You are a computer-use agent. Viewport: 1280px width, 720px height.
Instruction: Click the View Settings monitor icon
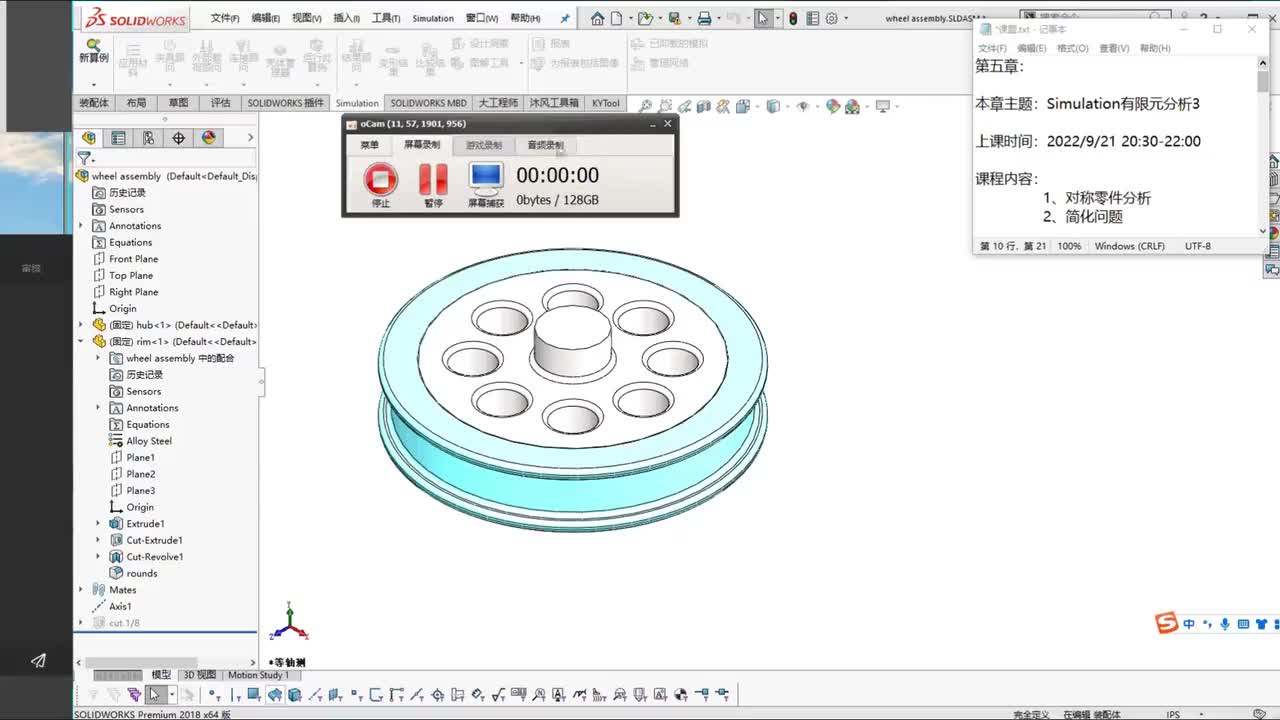(883, 106)
